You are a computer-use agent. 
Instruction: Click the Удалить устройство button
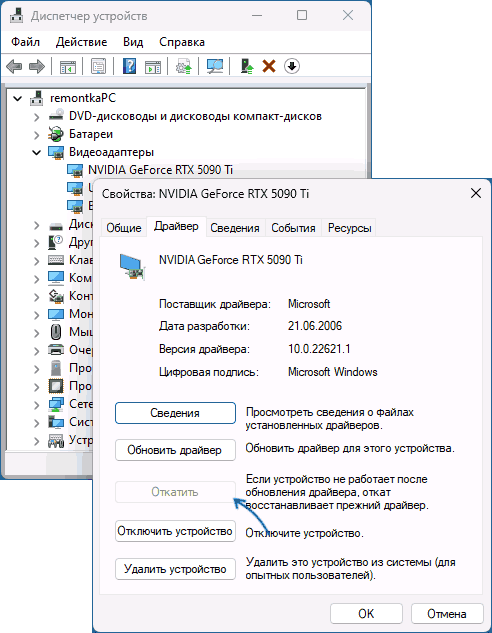(175, 569)
